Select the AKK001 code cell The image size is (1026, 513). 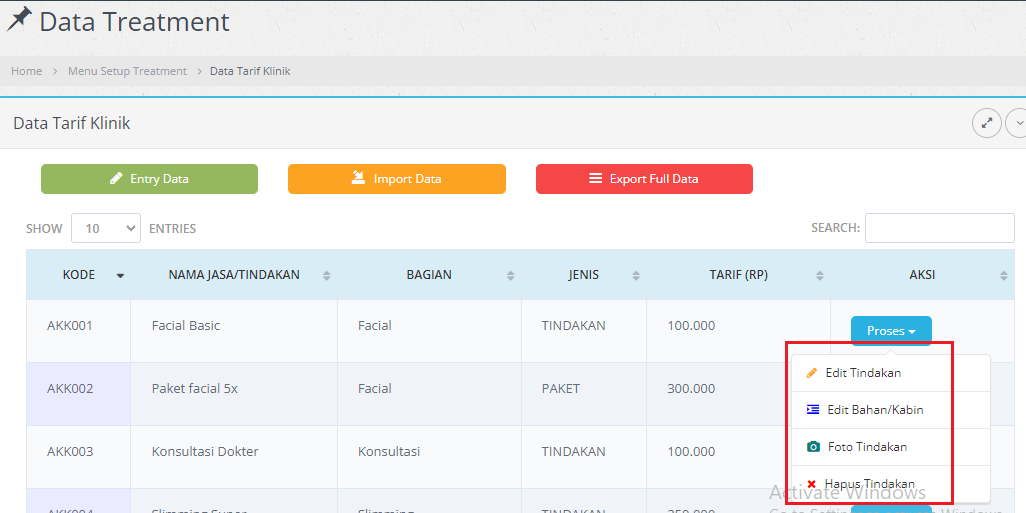(79, 331)
